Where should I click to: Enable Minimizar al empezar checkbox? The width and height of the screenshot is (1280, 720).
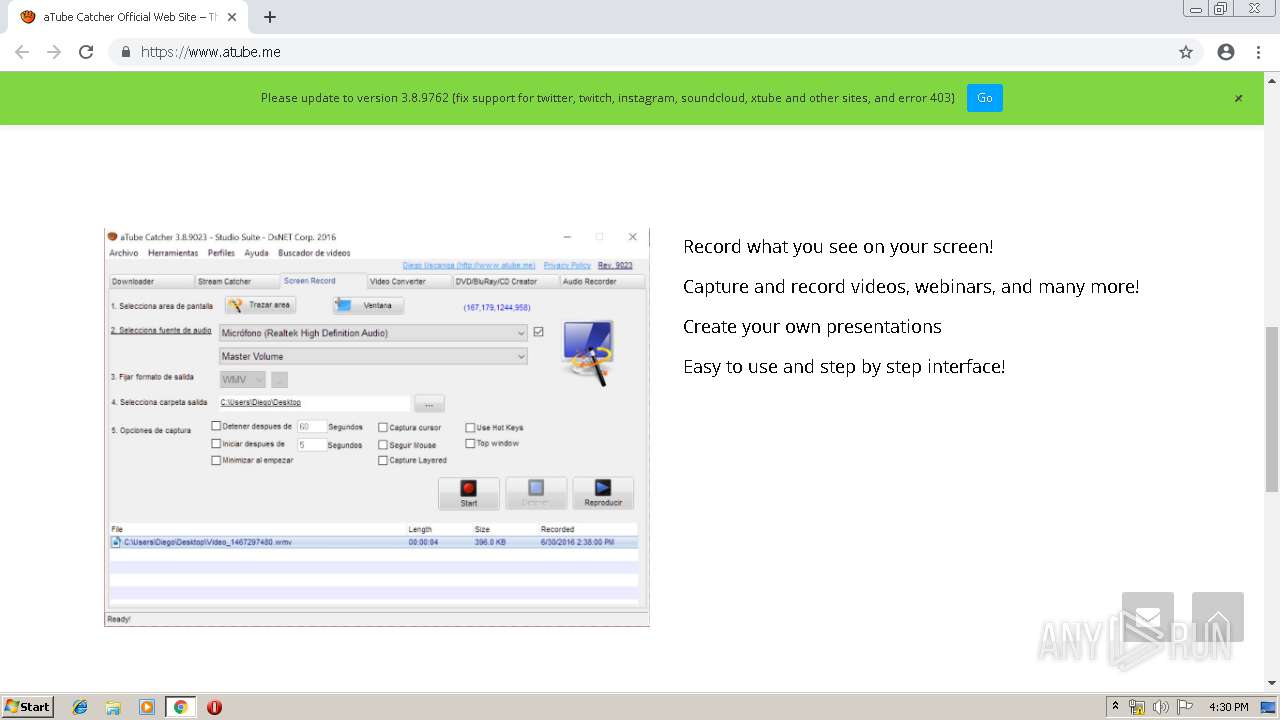click(216, 460)
